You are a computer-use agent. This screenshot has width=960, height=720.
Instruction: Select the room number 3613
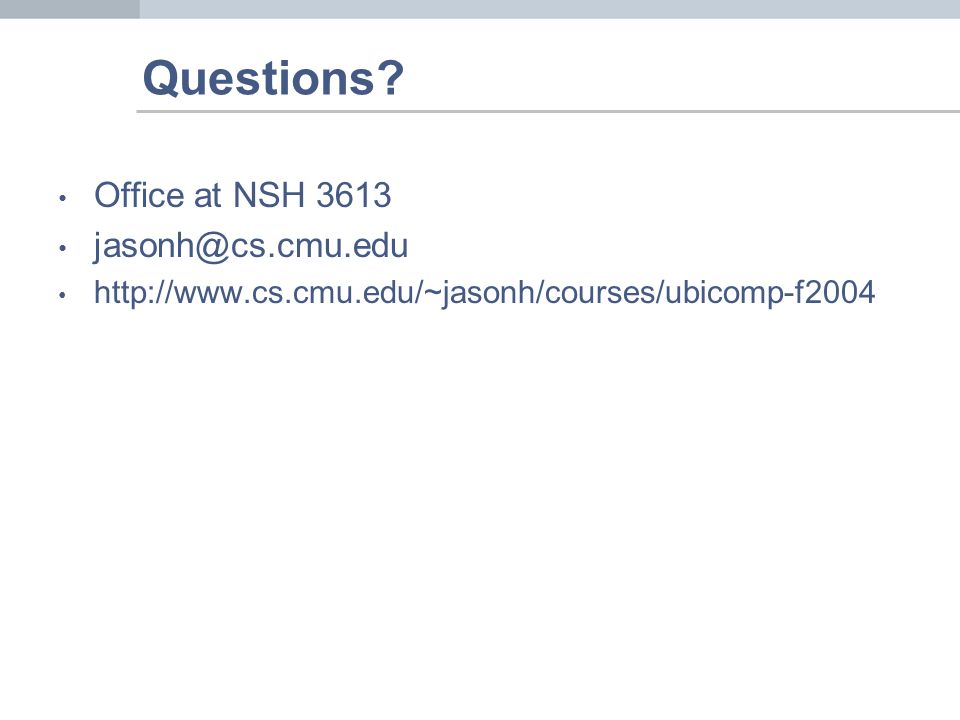(353, 195)
